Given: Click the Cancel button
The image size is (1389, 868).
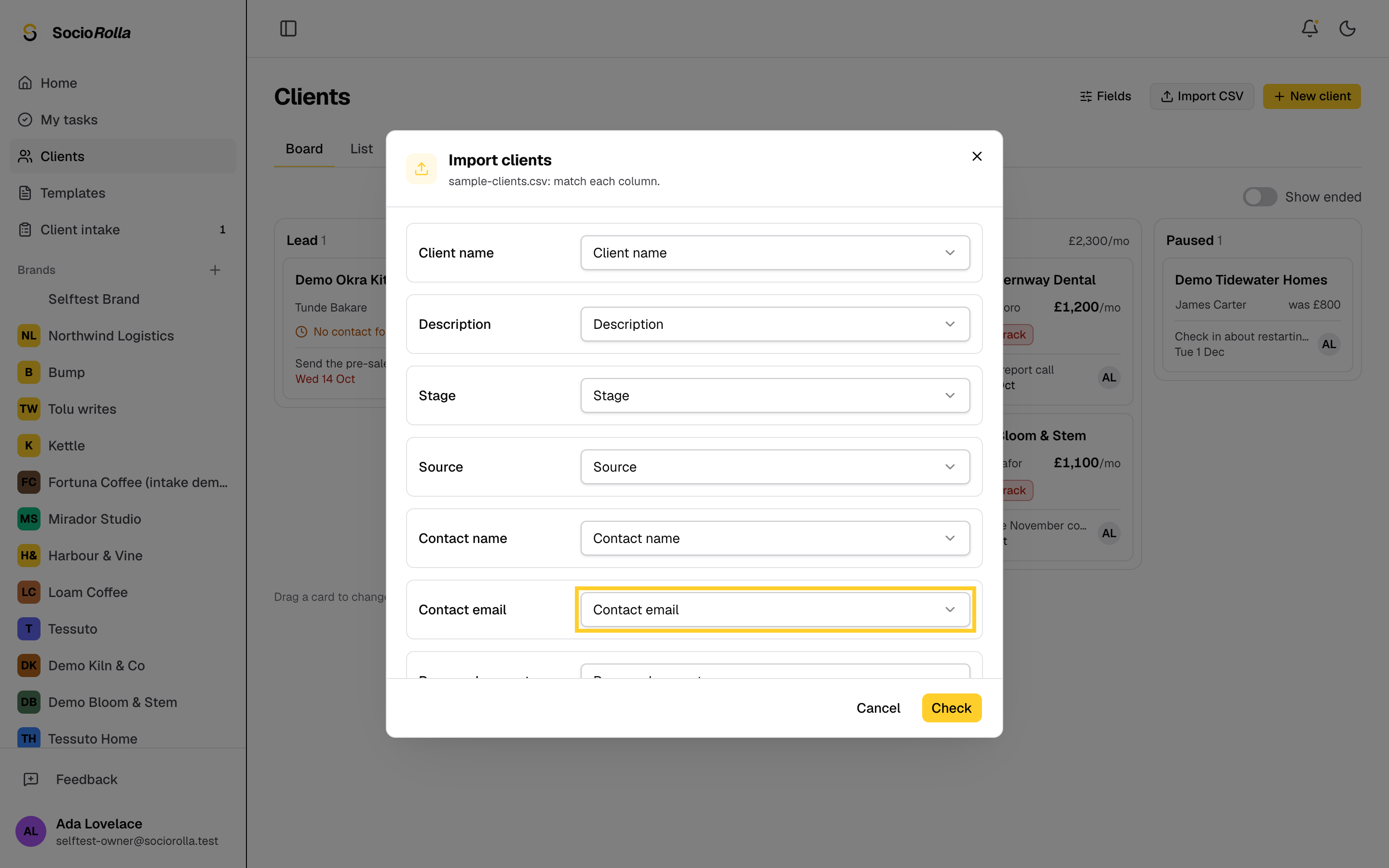Looking at the screenshot, I should click(878, 708).
